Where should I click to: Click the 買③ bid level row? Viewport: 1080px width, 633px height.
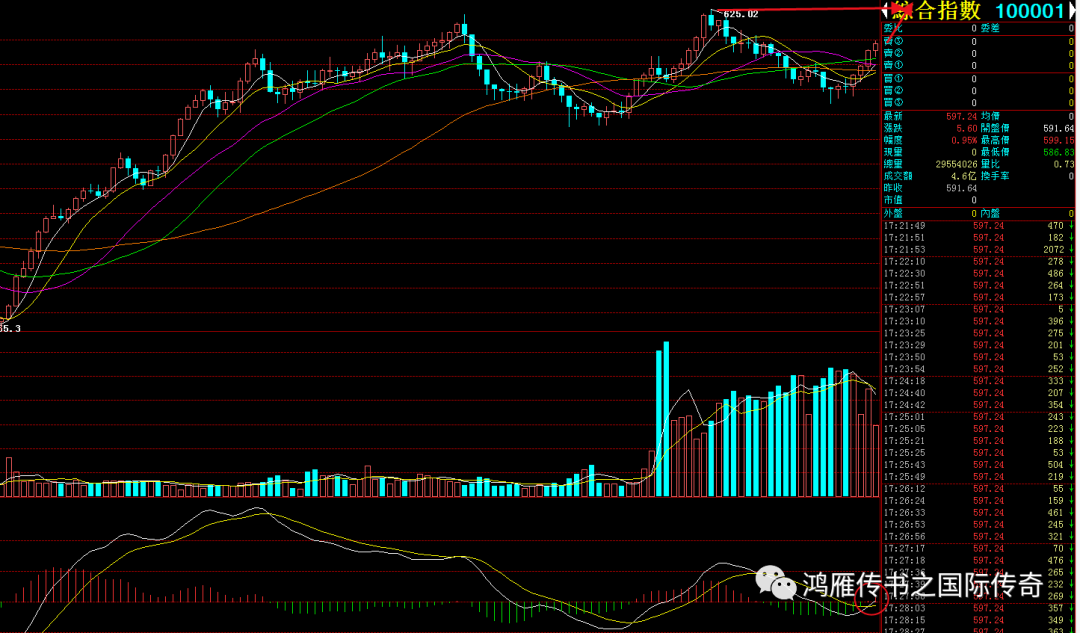[979, 103]
